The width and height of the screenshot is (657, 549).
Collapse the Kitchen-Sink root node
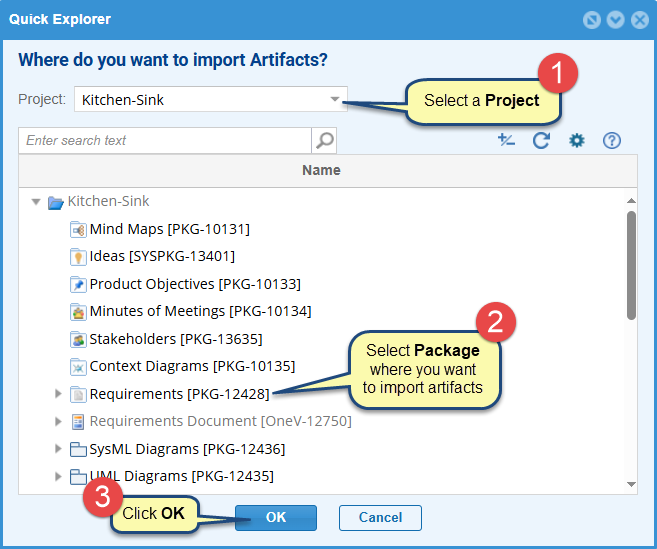click(x=36, y=202)
